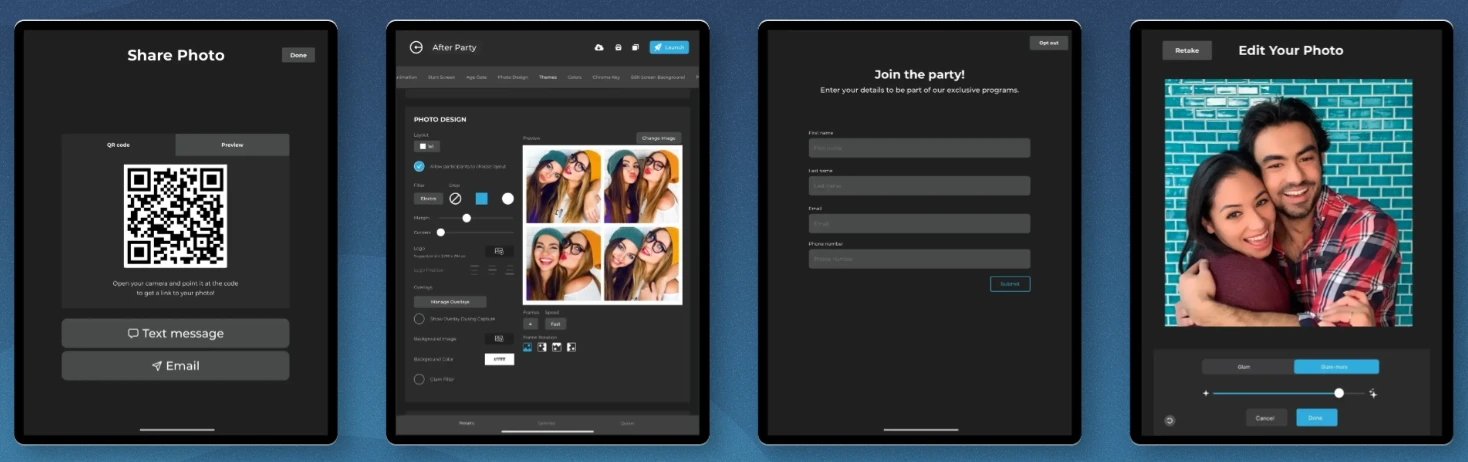Click the reset icon in Edit Your Photo
Screen dimensions: 1468x462
(x=1170, y=420)
